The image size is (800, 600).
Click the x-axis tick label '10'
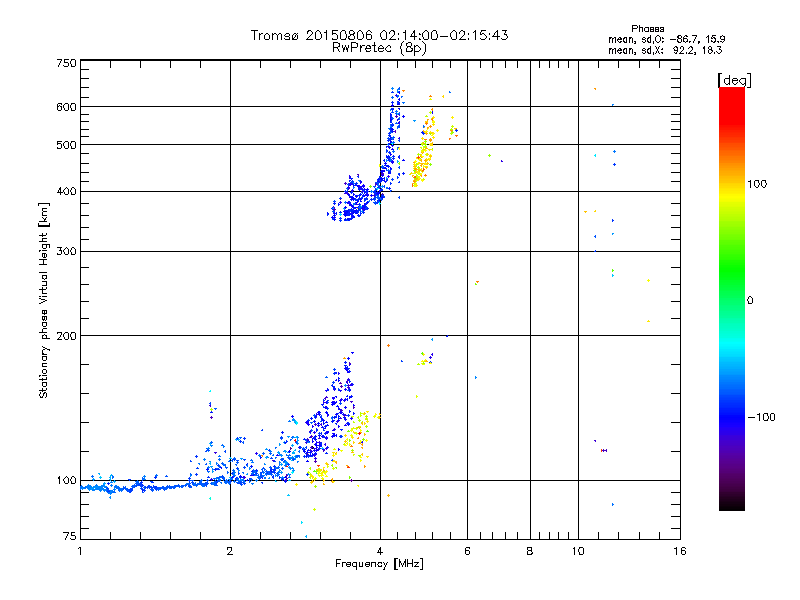578,551
